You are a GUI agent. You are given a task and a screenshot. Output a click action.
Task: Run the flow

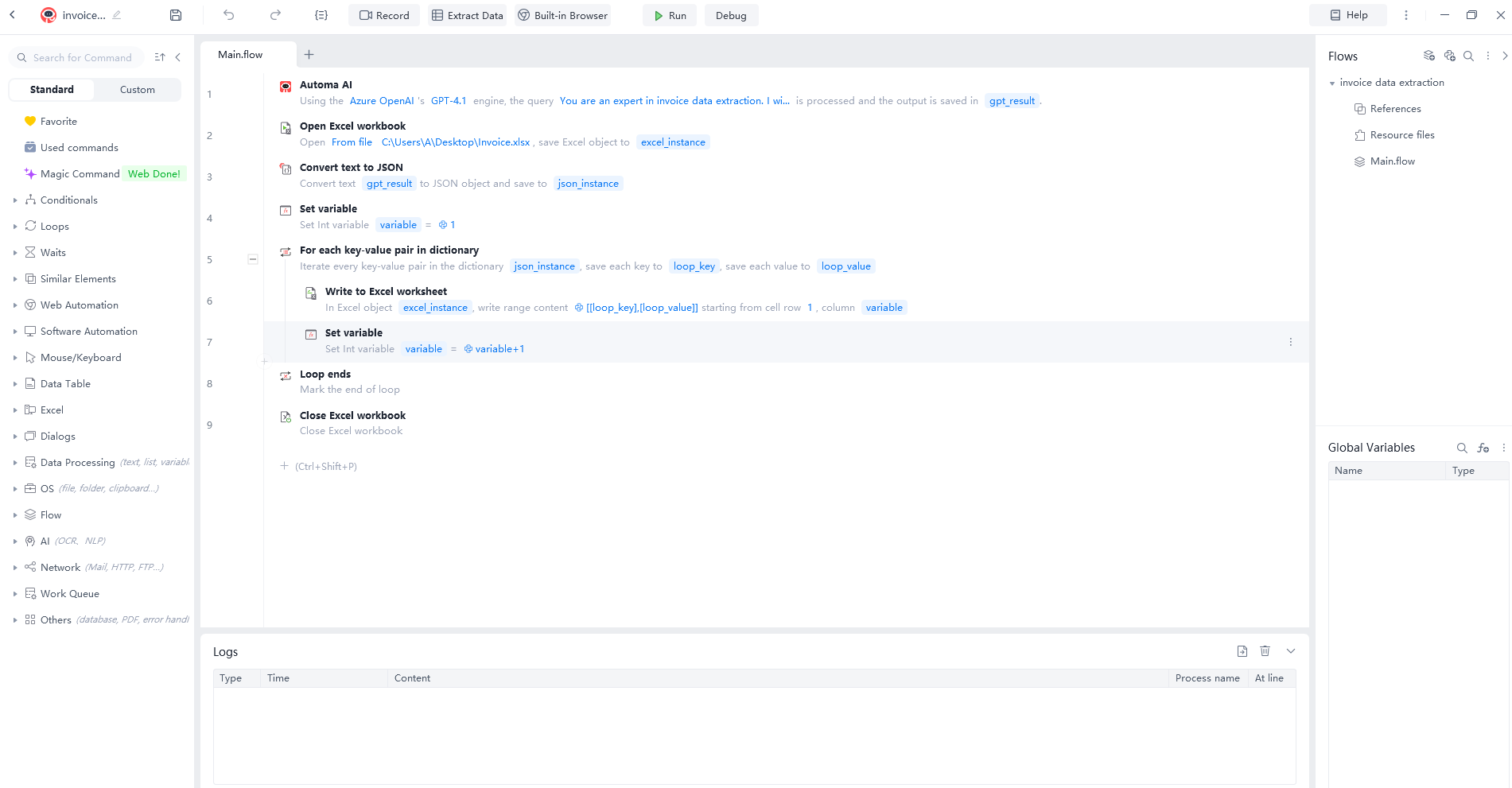[x=669, y=14]
